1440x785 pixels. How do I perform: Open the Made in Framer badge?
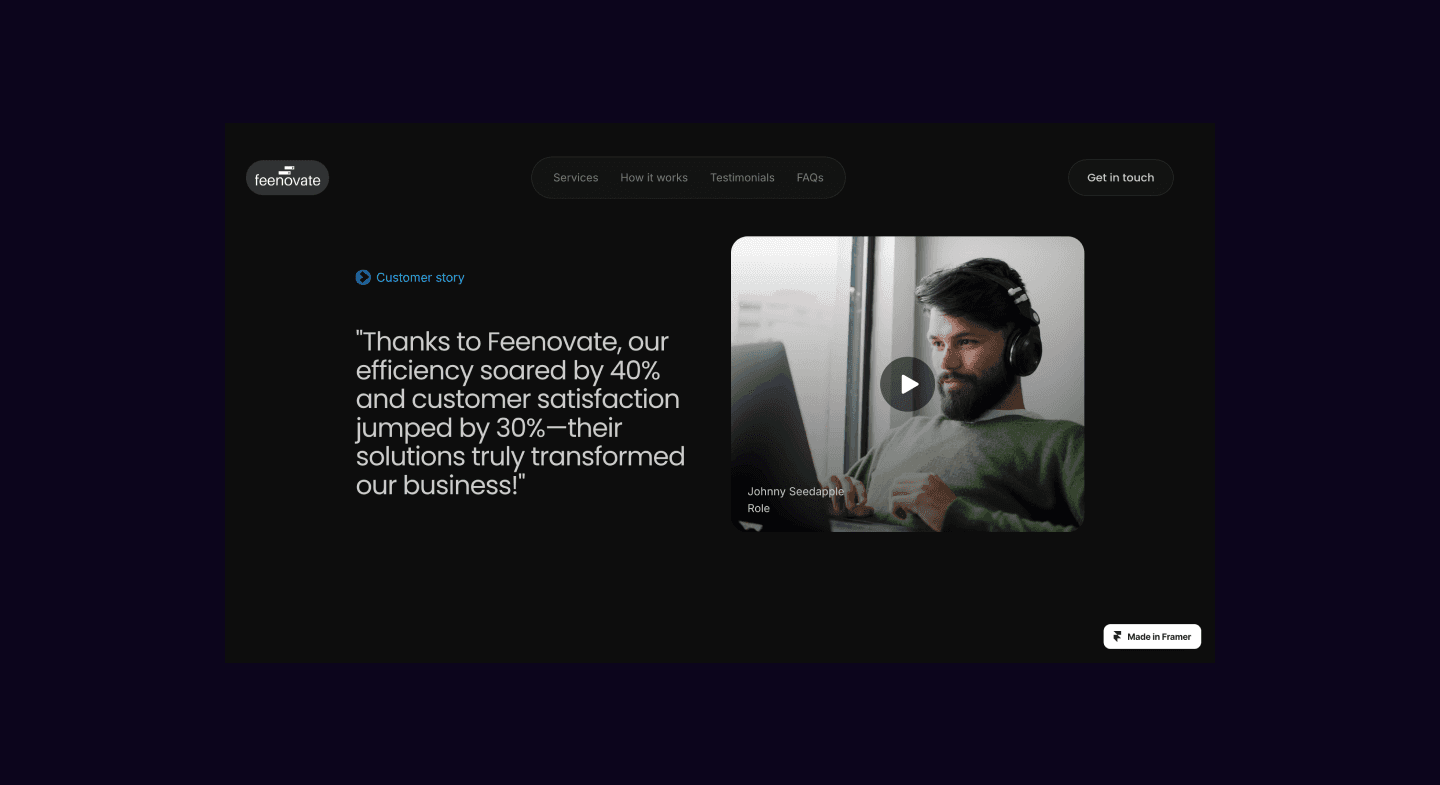pos(1152,637)
